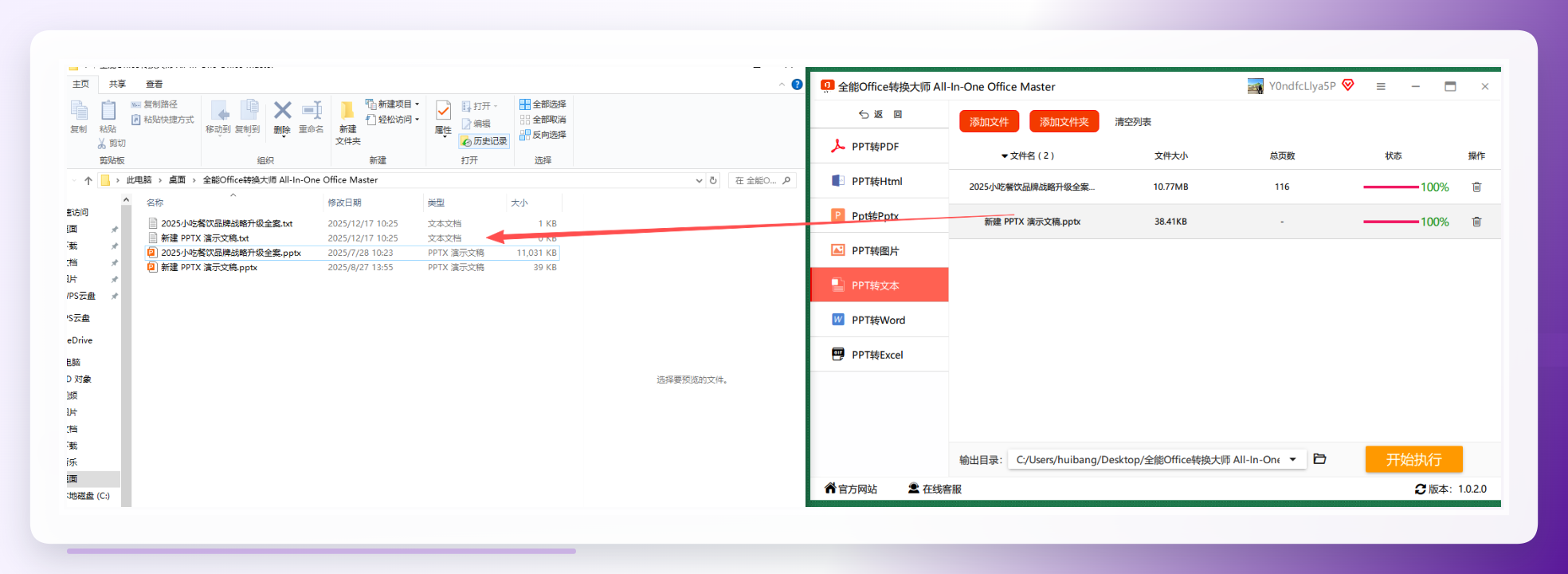
Task: Open the PPT转PDF converter in Office Master
Action: tap(879, 147)
